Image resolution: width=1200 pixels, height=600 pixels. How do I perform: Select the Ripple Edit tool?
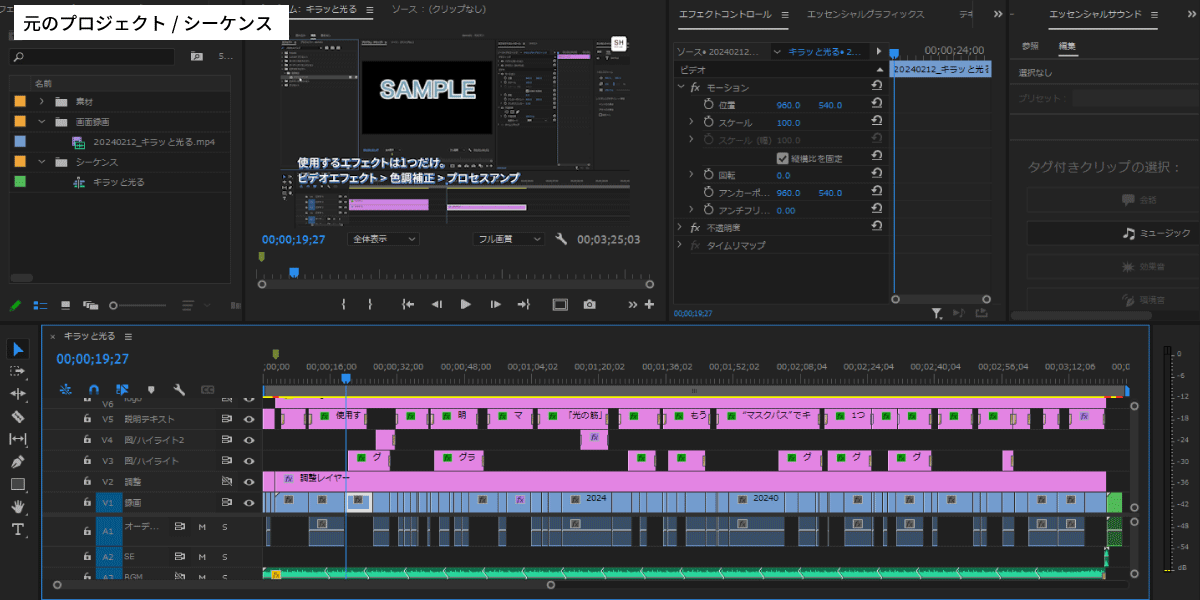point(18,394)
